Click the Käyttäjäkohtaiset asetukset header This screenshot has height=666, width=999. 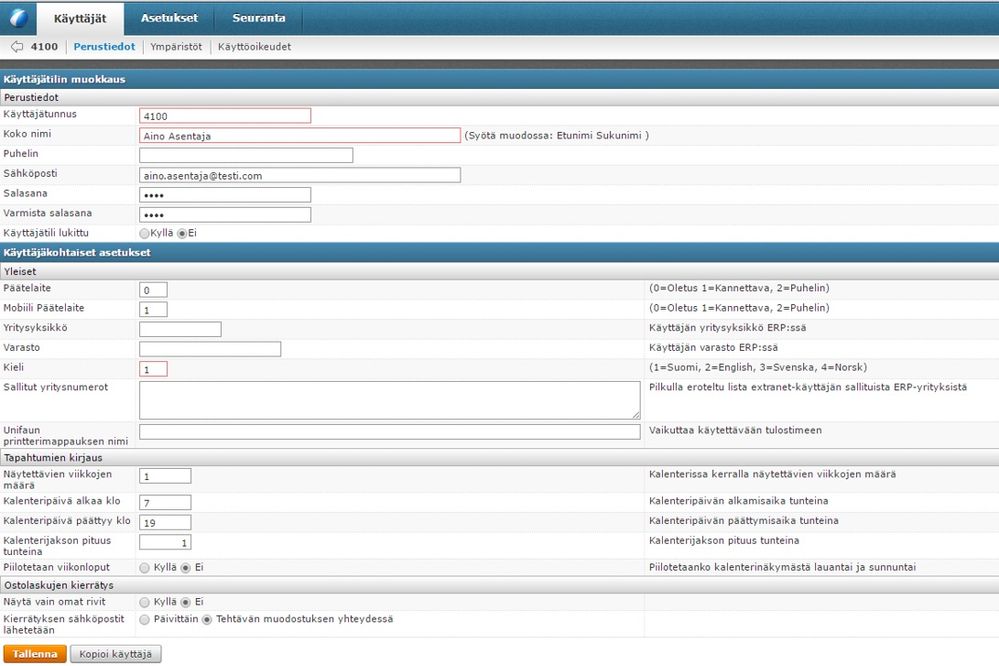coord(77,252)
